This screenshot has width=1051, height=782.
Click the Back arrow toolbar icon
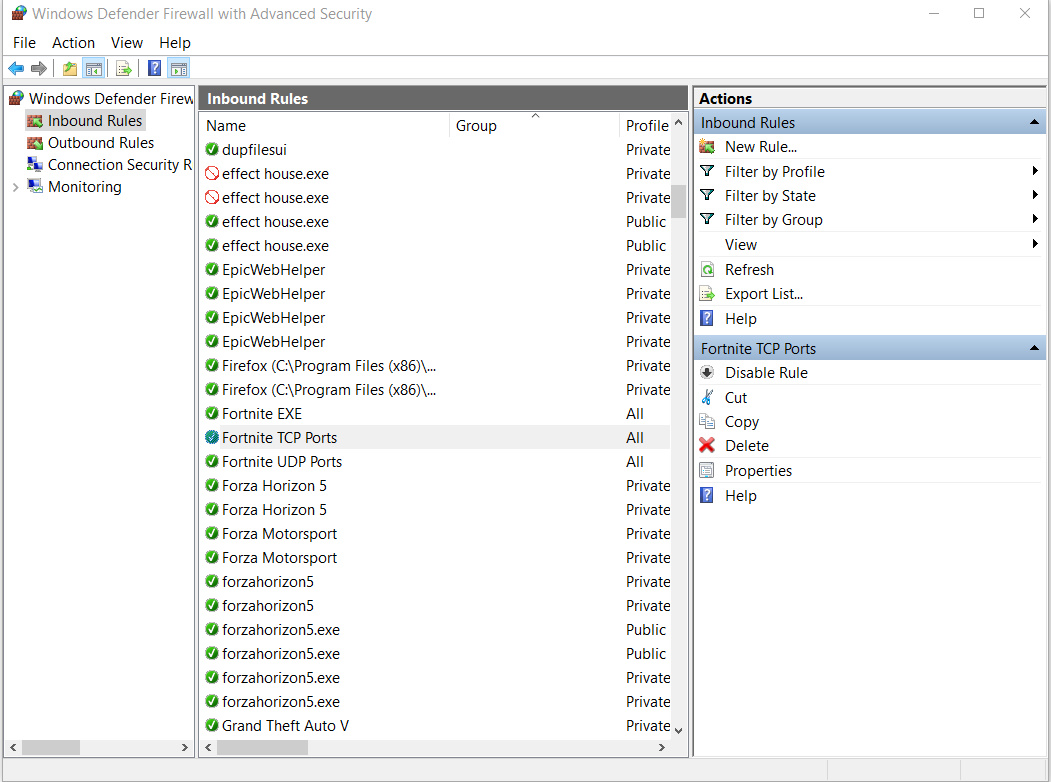(16, 68)
